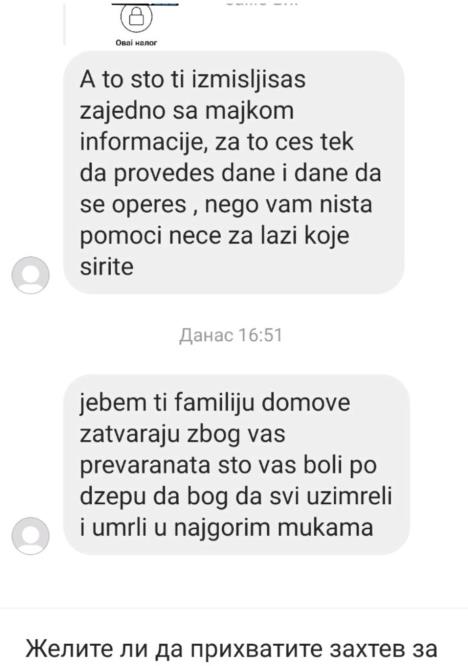Tap the greyed cropped text at top right
This screenshot has height=666, width=468.
262,3
